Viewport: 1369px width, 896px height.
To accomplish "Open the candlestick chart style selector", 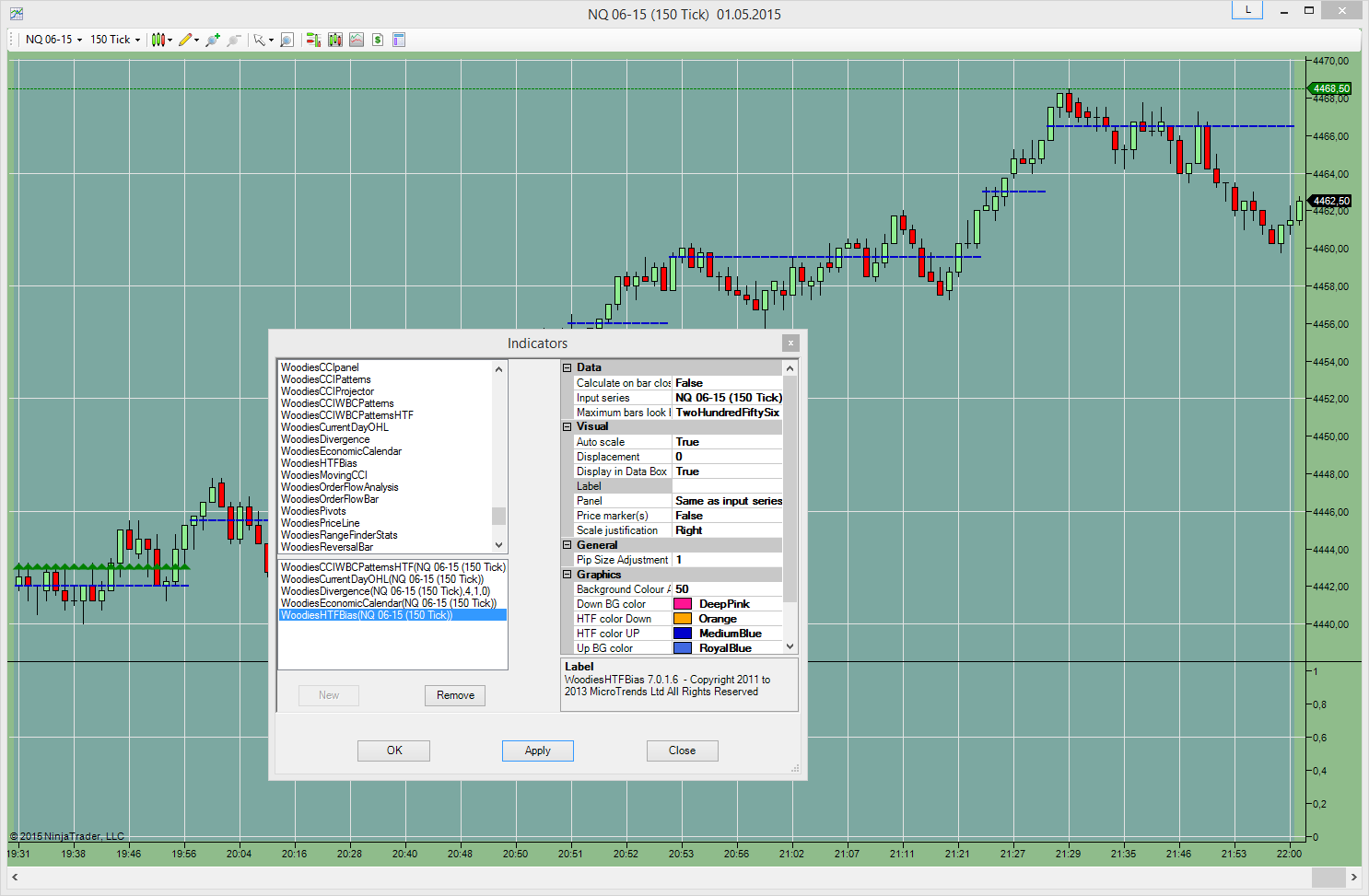I will [x=160, y=40].
